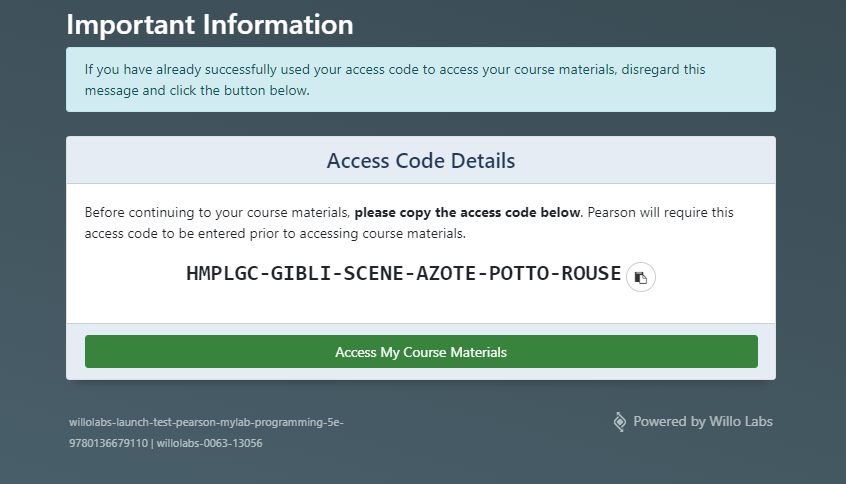This screenshot has width=846, height=484.
Task: Click the Access Code Details card header
Action: [x=421, y=160]
